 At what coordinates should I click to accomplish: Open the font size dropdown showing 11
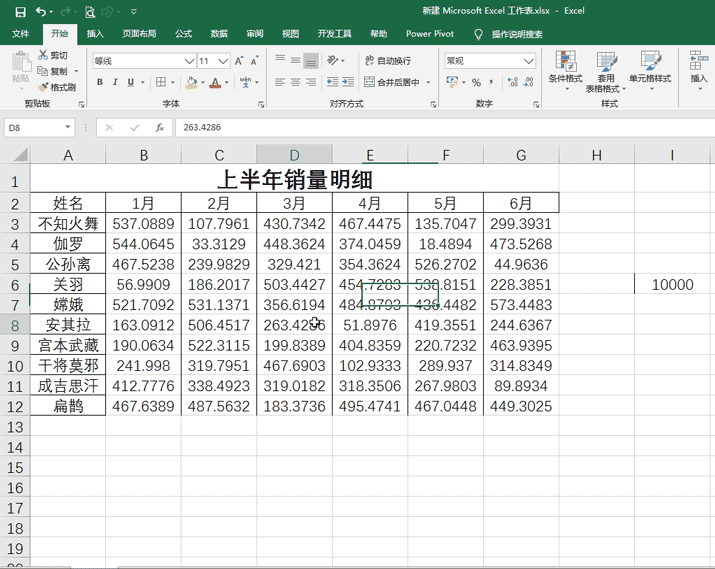click(223, 61)
